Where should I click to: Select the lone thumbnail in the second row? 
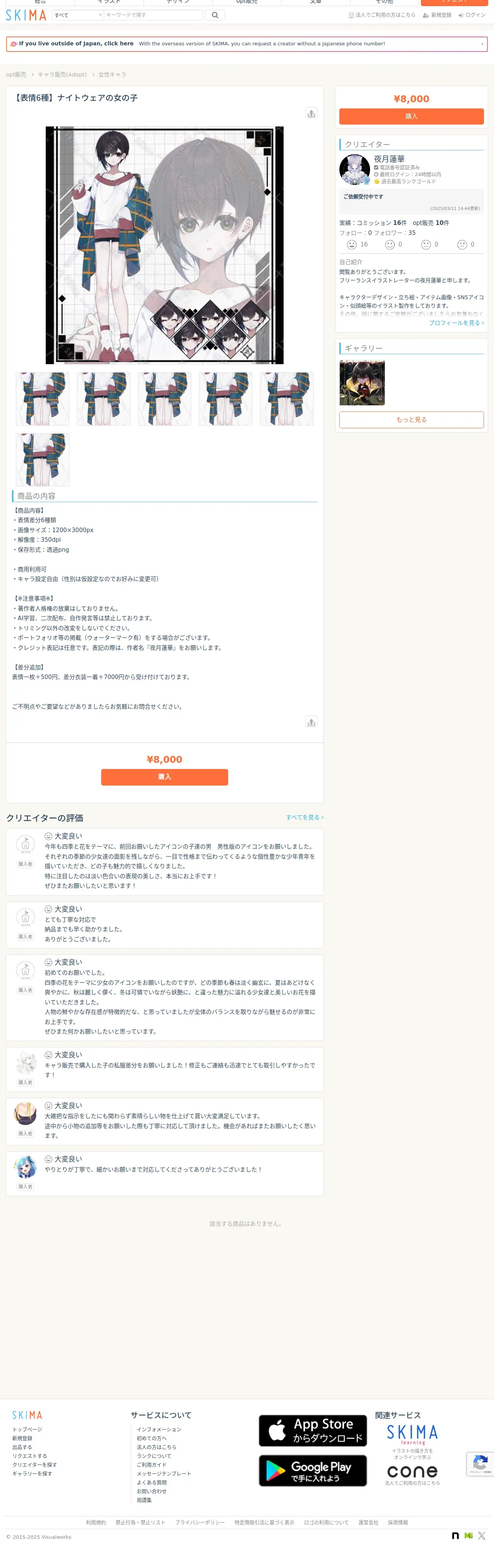[x=42, y=459]
